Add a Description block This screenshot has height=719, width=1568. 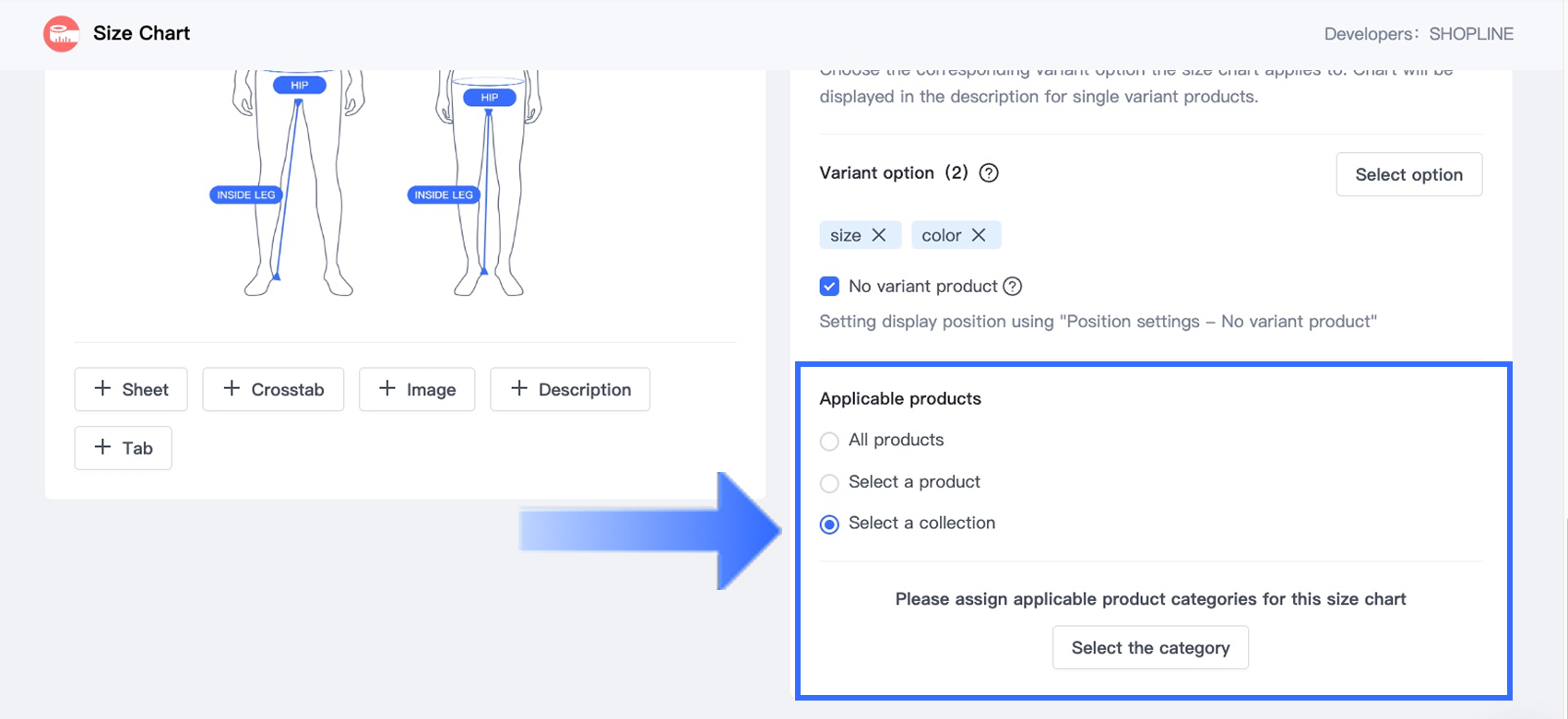coord(570,389)
